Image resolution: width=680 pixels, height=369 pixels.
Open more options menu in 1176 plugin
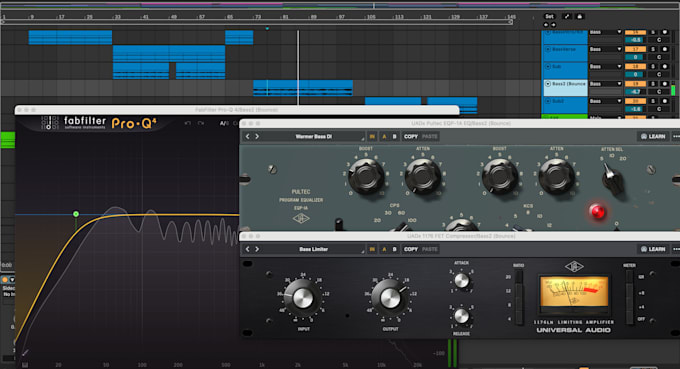coord(676,249)
